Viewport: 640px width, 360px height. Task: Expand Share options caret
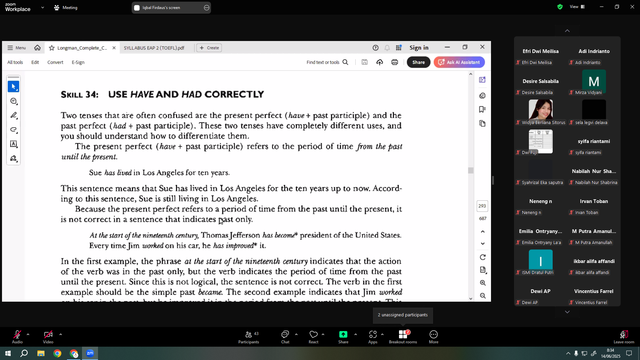click(x=356, y=334)
